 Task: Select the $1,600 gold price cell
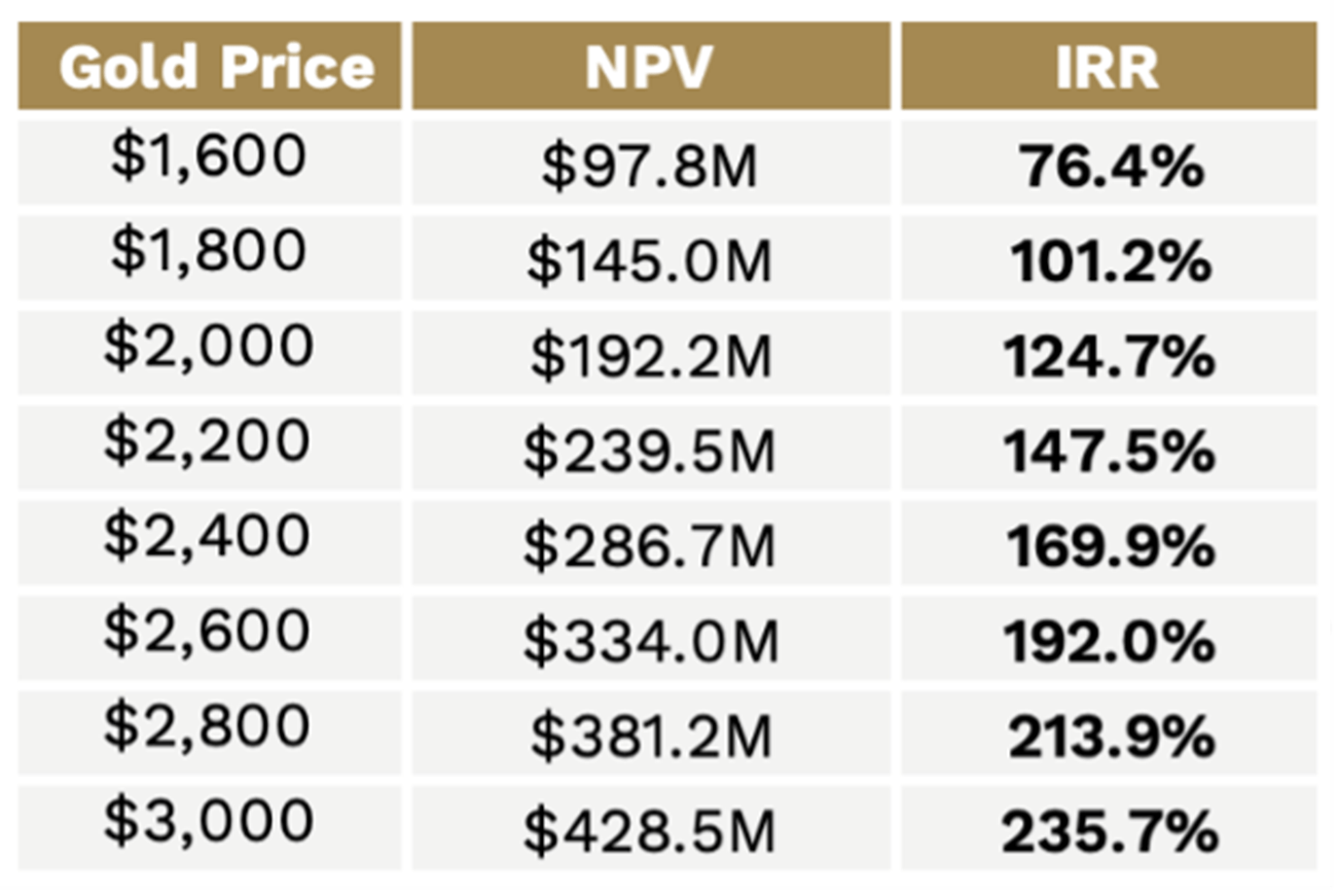pyautogui.click(x=209, y=161)
